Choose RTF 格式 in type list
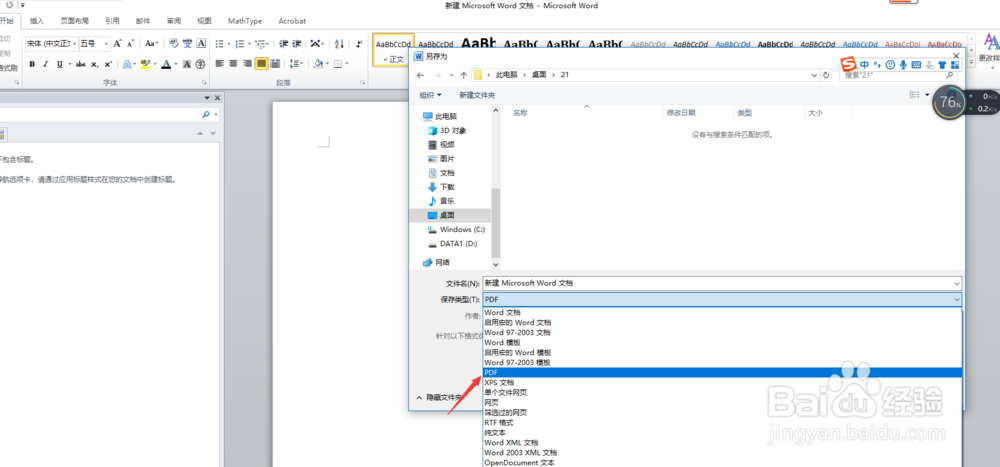 click(722, 422)
